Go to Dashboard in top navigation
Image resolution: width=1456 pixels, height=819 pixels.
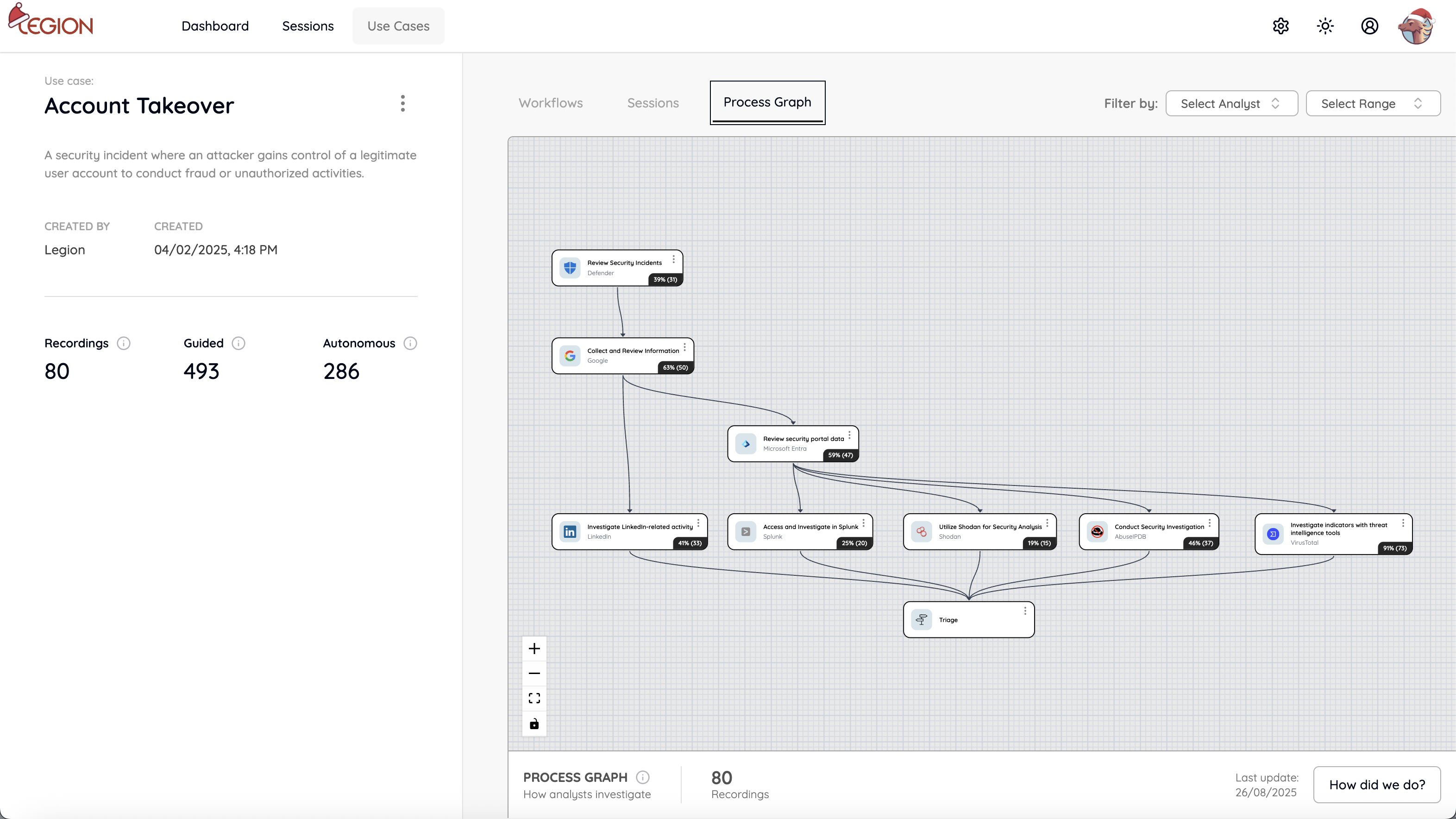215,26
